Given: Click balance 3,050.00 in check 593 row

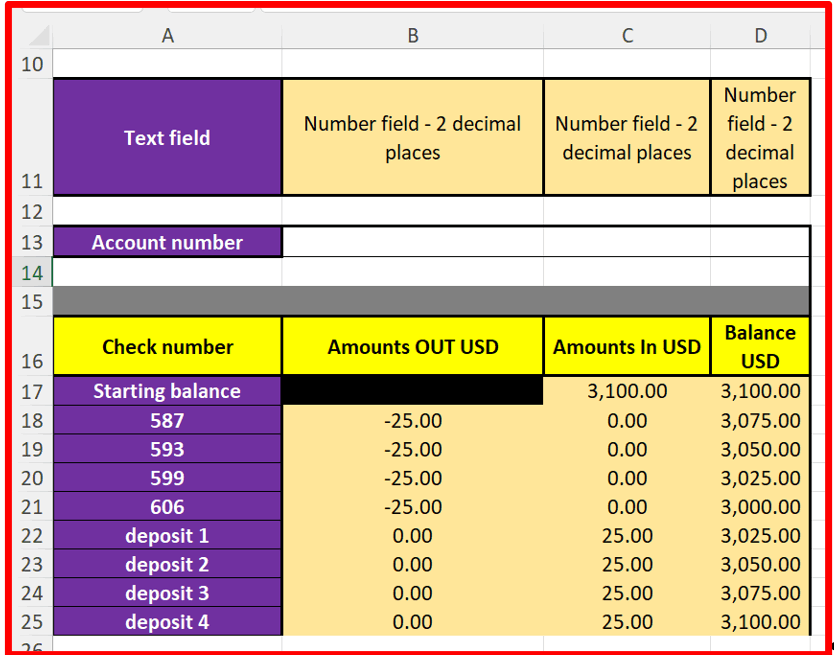Looking at the screenshot, I should [x=761, y=449].
